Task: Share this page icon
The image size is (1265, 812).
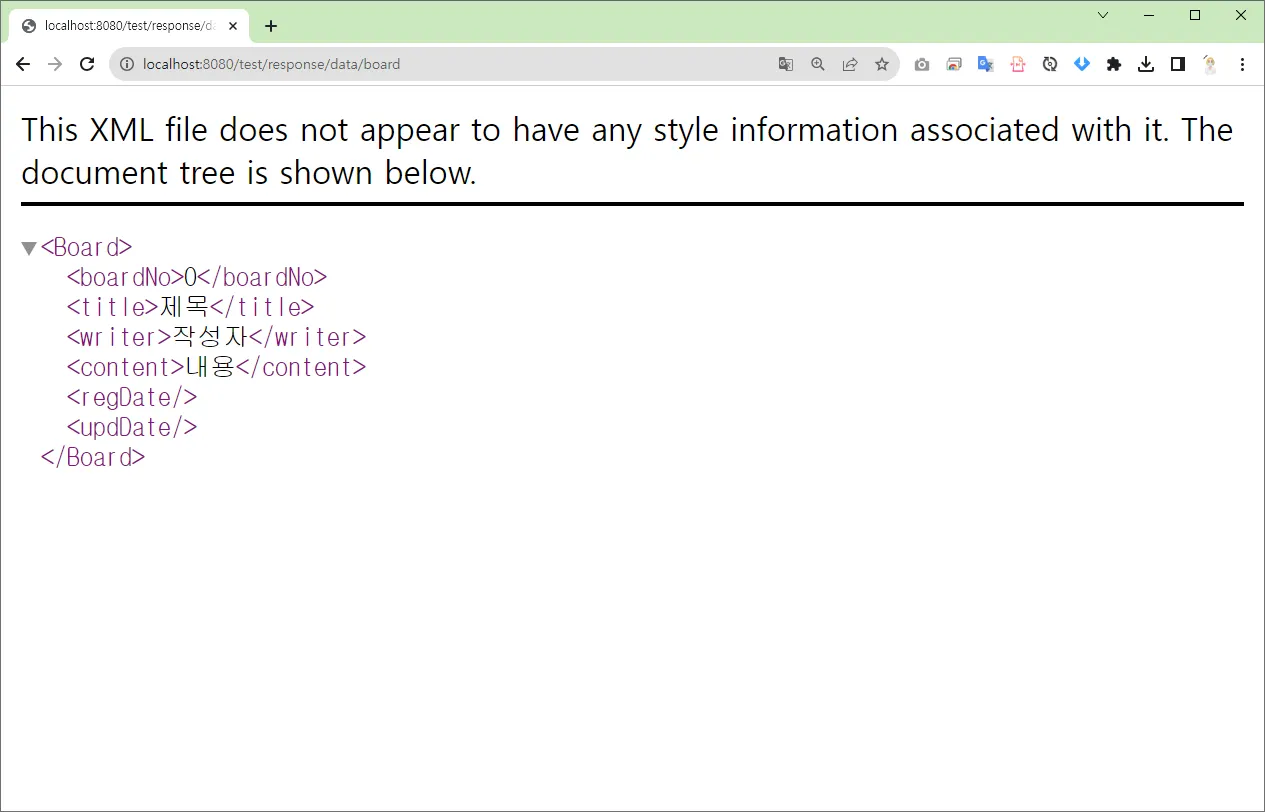Action: [x=850, y=64]
